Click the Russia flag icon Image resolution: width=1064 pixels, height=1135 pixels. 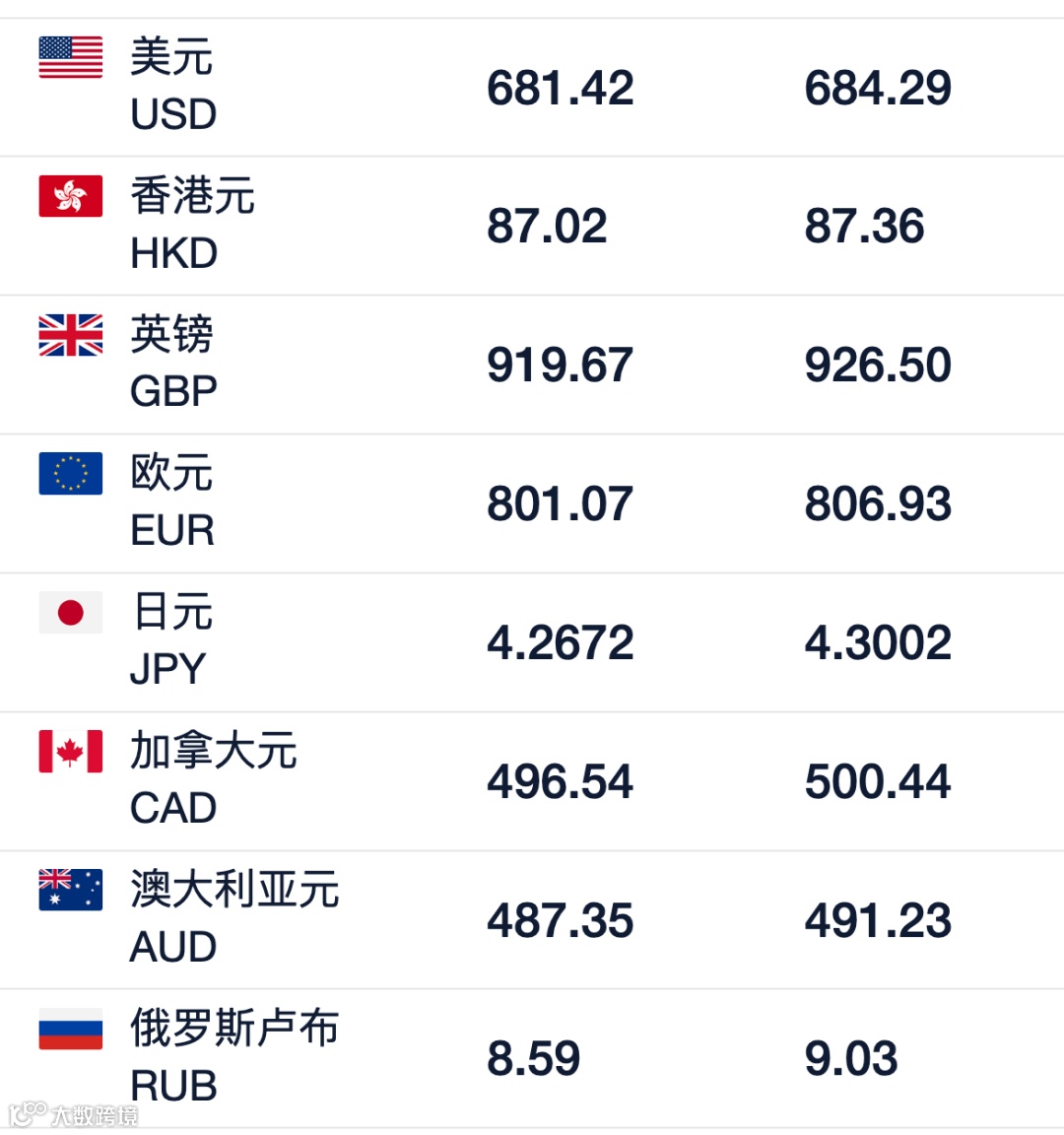click(70, 1029)
